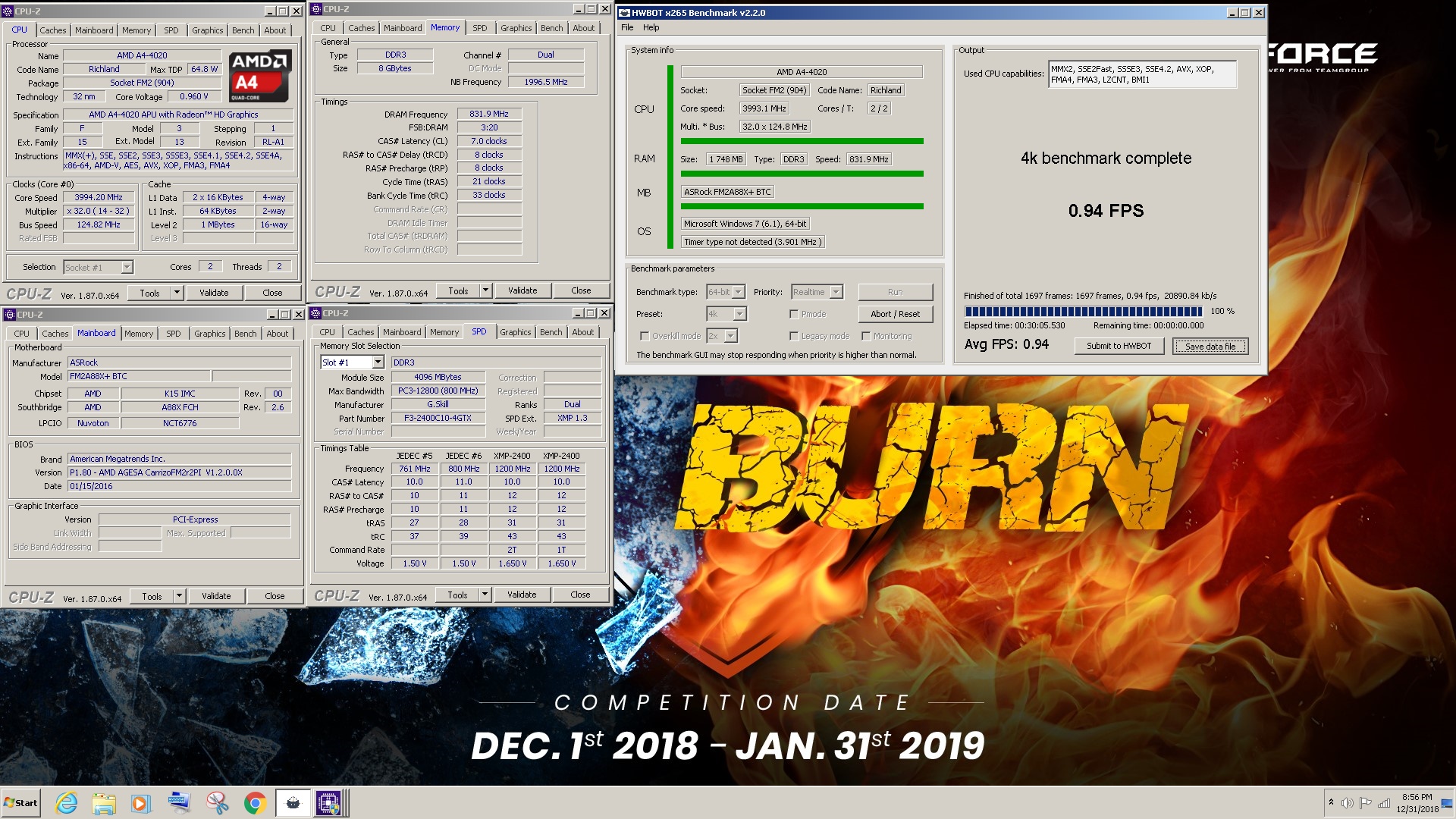This screenshot has width=1456, height=819.
Task: Click the processor Name field AMD A4-4020
Action: point(142,55)
